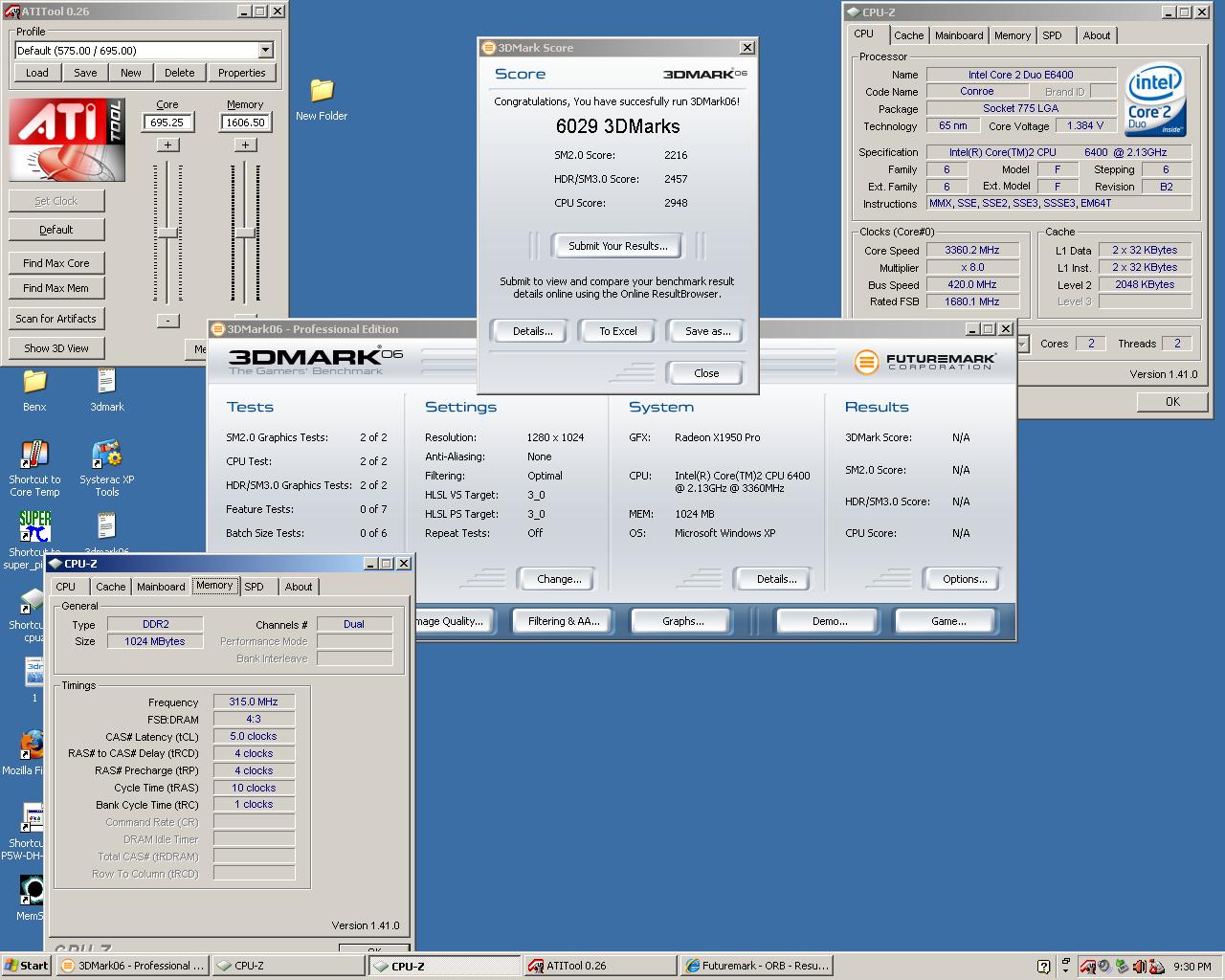This screenshot has height=980, width=1225.
Task: Open the MemSet desktop icon
Action: tap(33, 890)
